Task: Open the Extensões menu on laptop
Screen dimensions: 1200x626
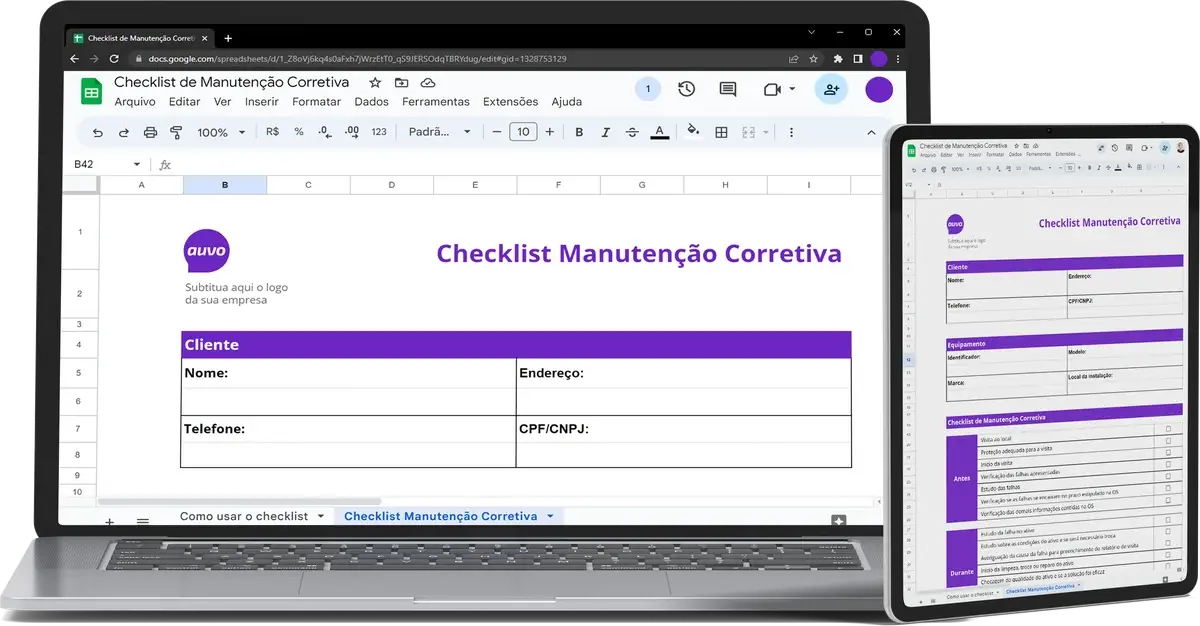Action: point(511,102)
